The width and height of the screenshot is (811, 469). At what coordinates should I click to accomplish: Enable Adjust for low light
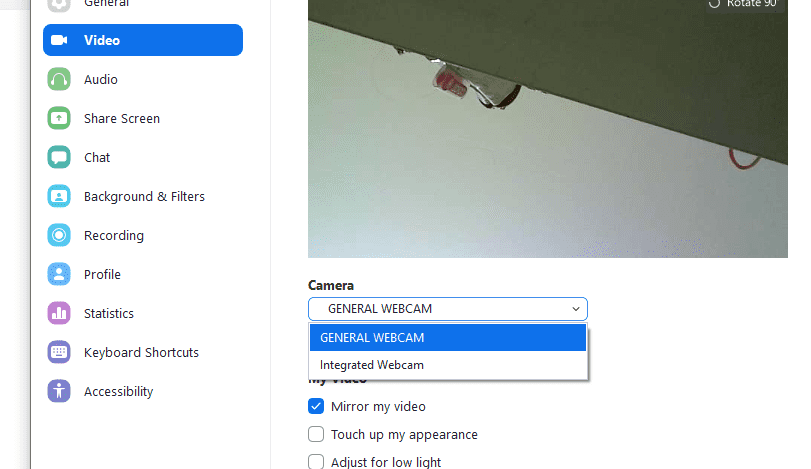[316, 462]
